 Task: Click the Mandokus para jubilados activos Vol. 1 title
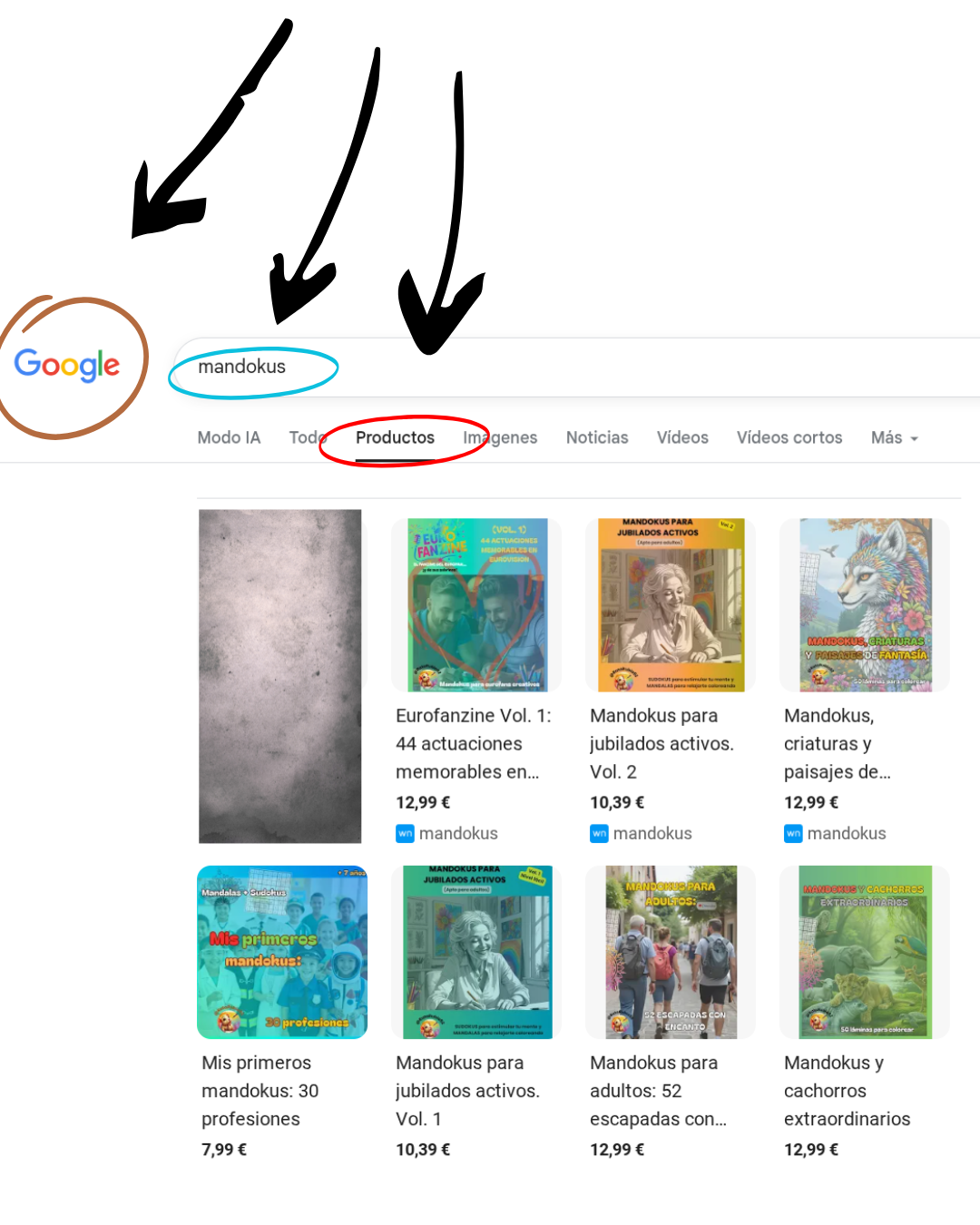point(467,1091)
